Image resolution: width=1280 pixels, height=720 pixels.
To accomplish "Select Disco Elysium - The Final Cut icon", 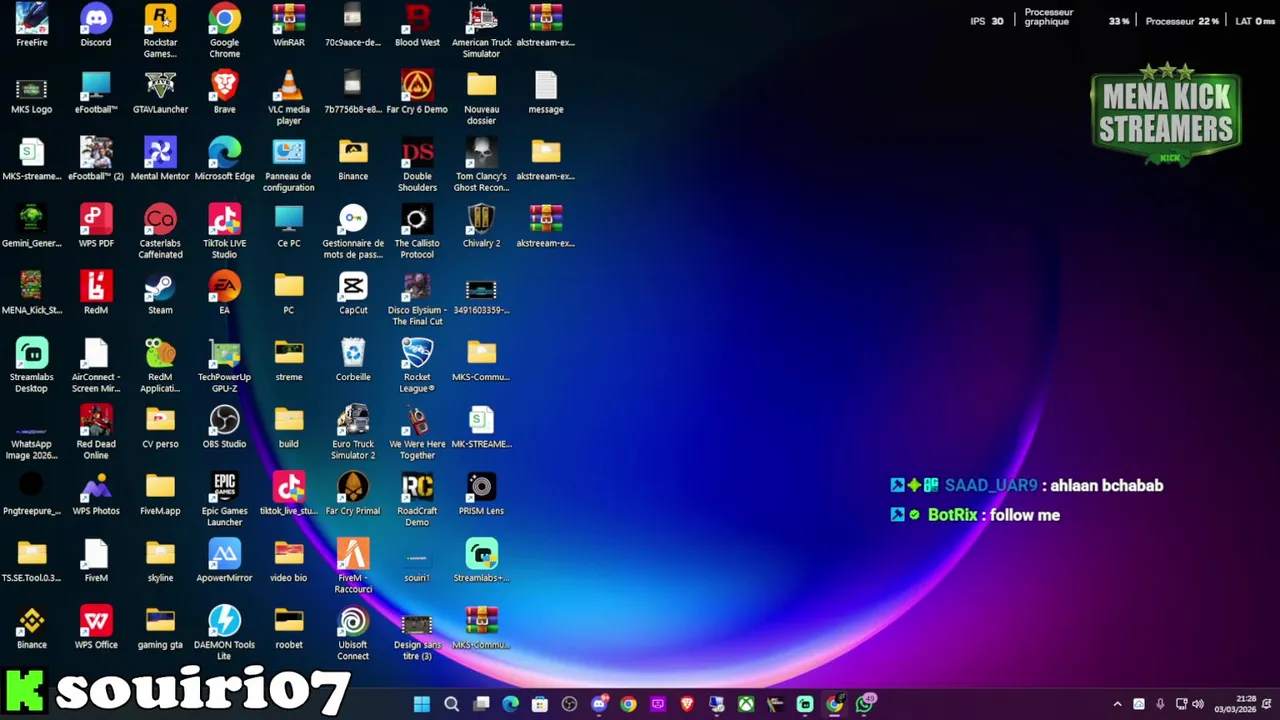I will (417, 298).
